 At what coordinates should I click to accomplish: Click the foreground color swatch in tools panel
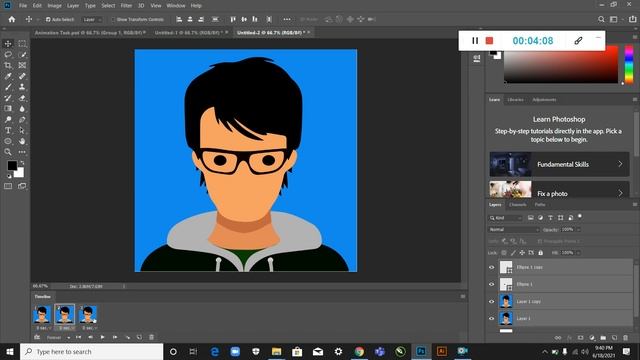12,165
